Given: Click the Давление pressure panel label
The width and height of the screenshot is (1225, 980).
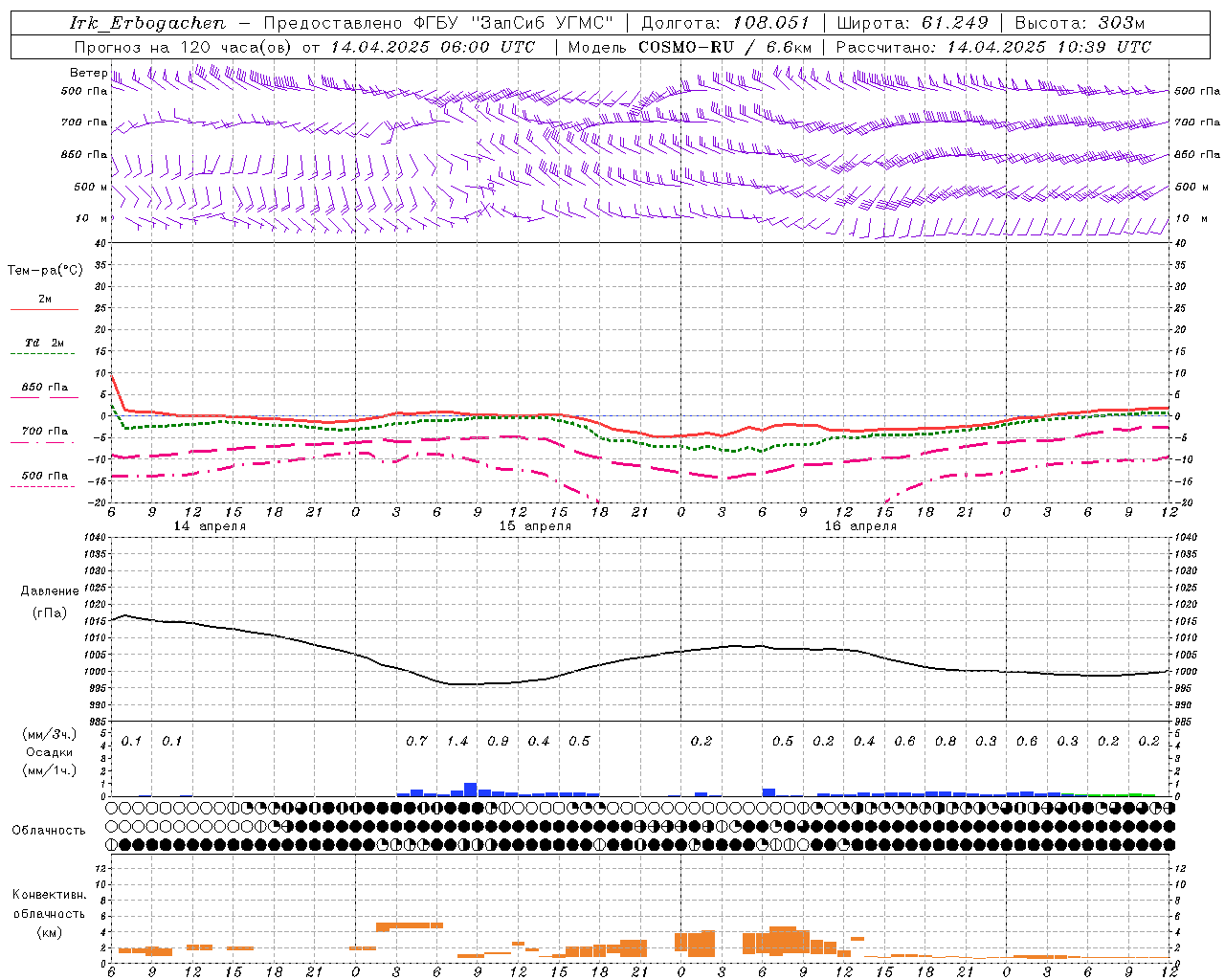Looking at the screenshot, I should (50, 591).
